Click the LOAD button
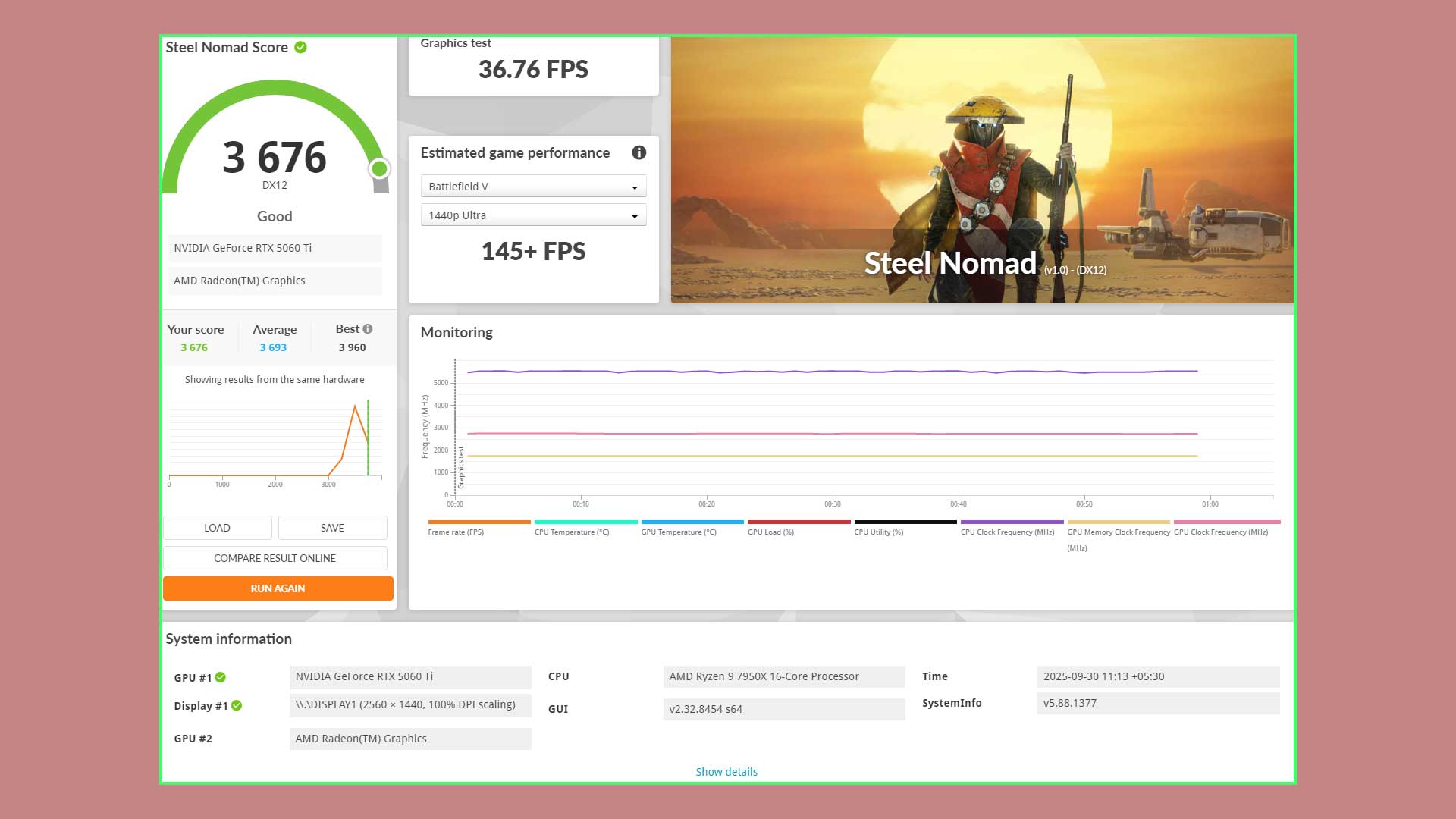Screen dimensions: 1456x819 point(218,528)
